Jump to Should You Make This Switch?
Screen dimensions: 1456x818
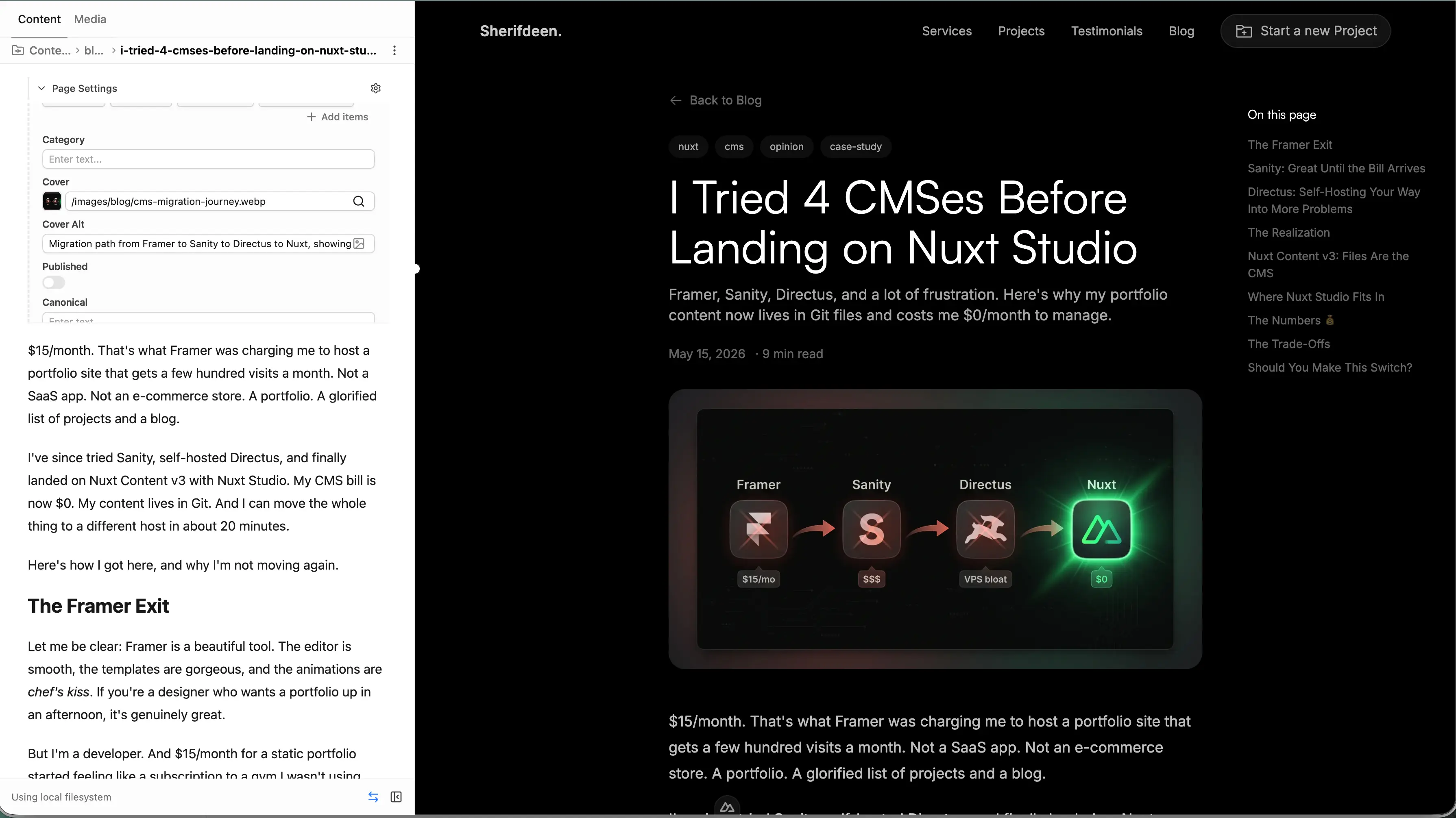point(1330,368)
